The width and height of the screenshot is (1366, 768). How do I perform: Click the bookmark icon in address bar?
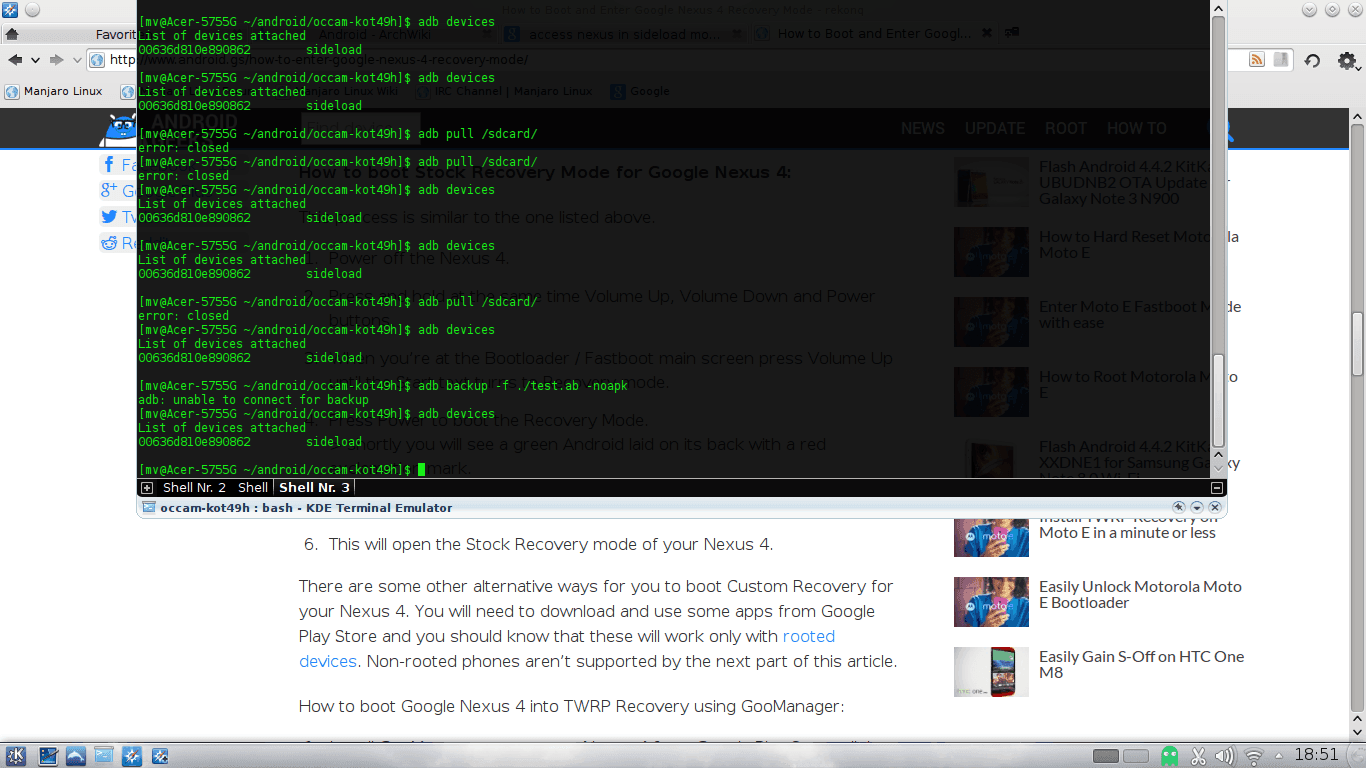(1281, 60)
